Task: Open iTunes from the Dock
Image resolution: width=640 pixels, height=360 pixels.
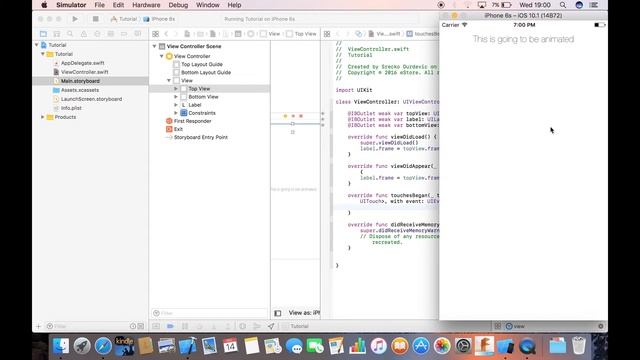Action: tap(378, 346)
